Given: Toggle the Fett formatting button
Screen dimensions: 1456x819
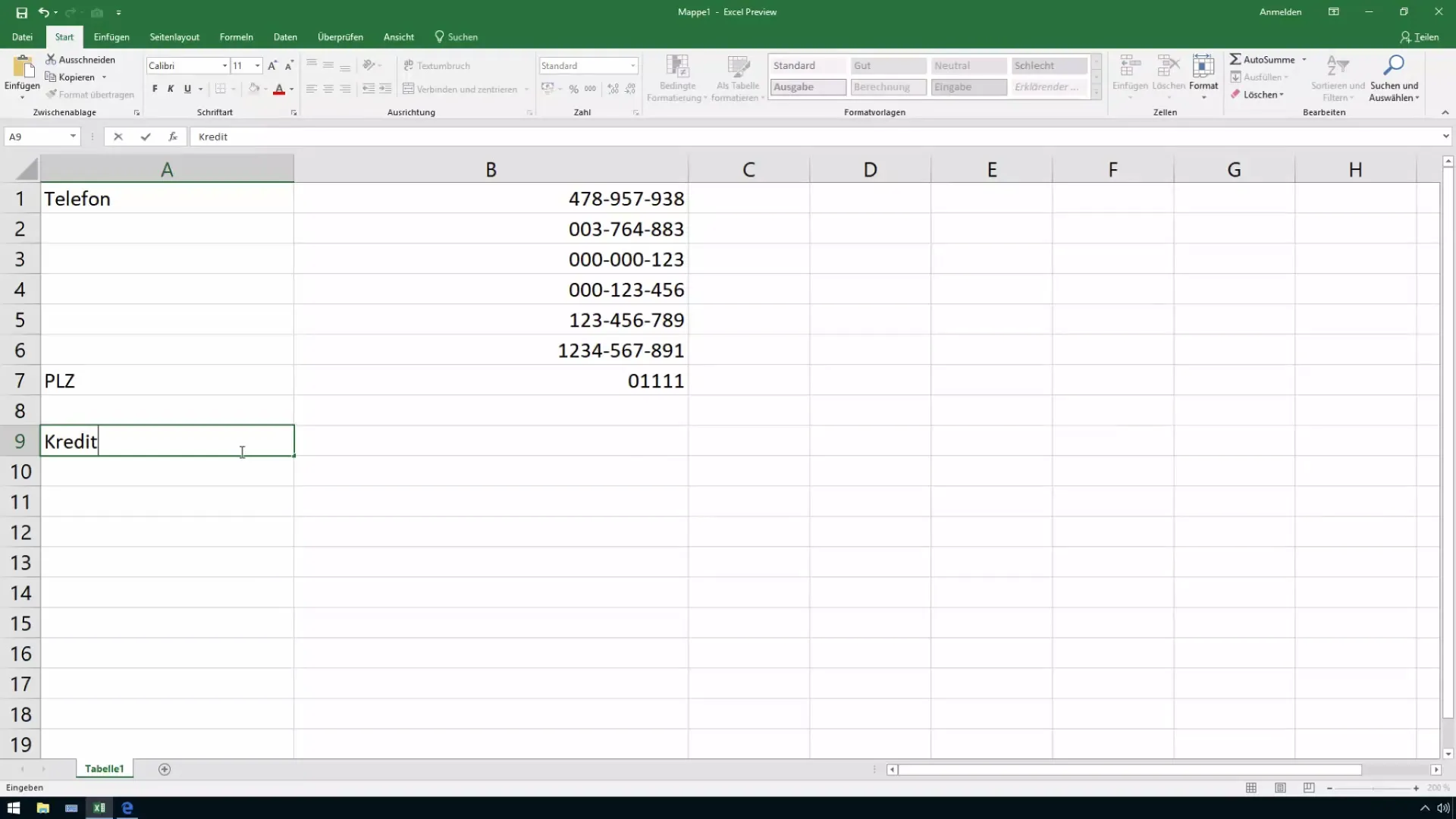Looking at the screenshot, I should coord(154,89).
